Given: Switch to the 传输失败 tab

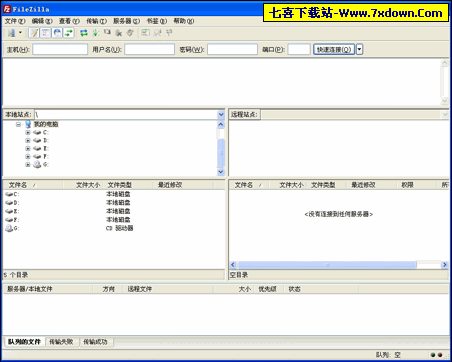Looking at the screenshot, I should coord(61,342).
